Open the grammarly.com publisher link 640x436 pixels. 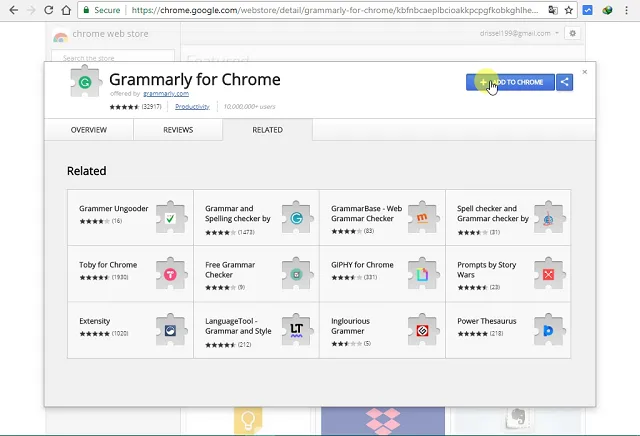166,94
